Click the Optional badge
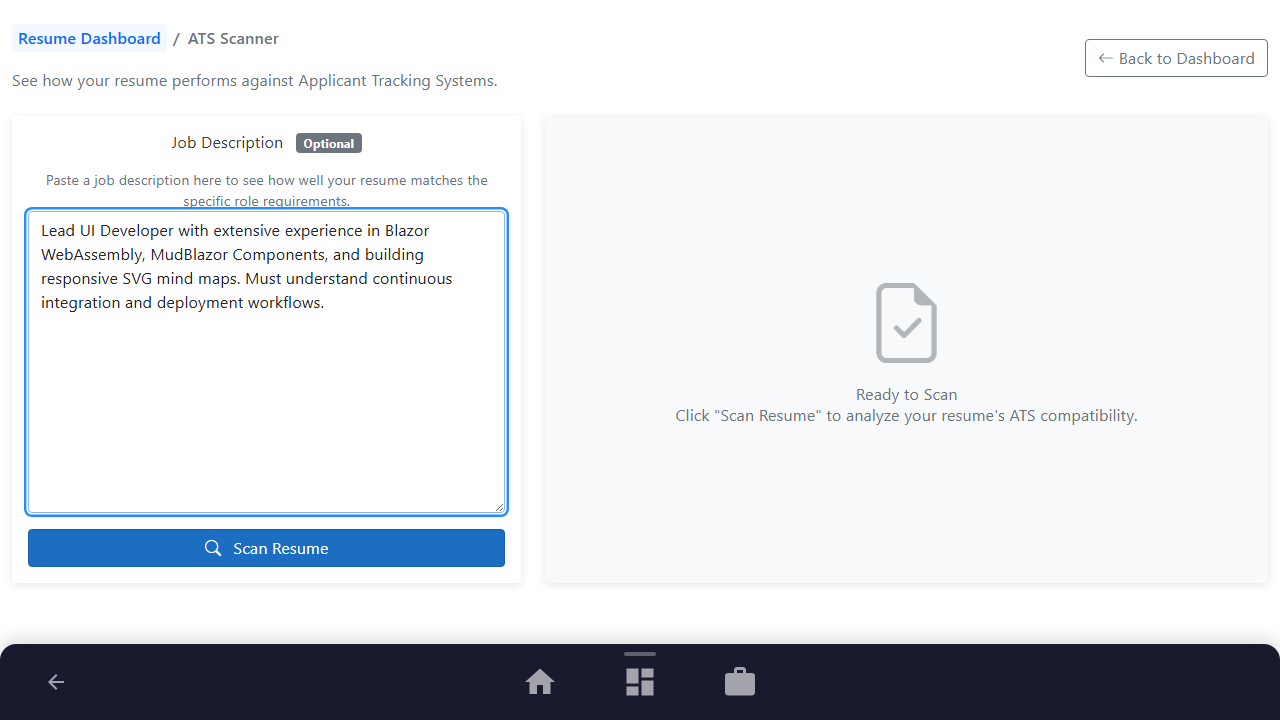 [x=329, y=143]
